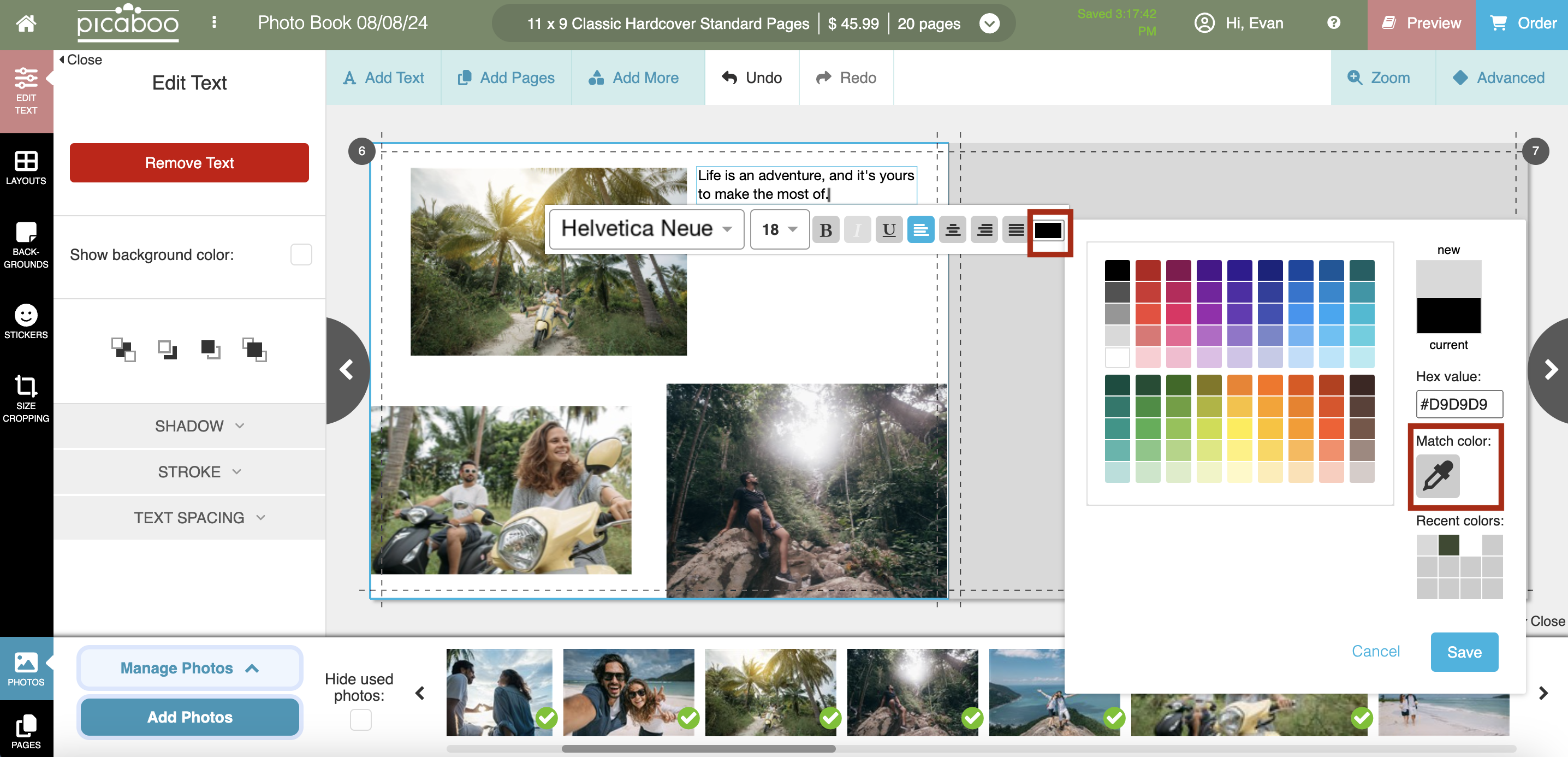Image resolution: width=1568 pixels, height=757 pixels.
Task: Select the couple selfie photo thumbnail
Action: tap(629, 692)
